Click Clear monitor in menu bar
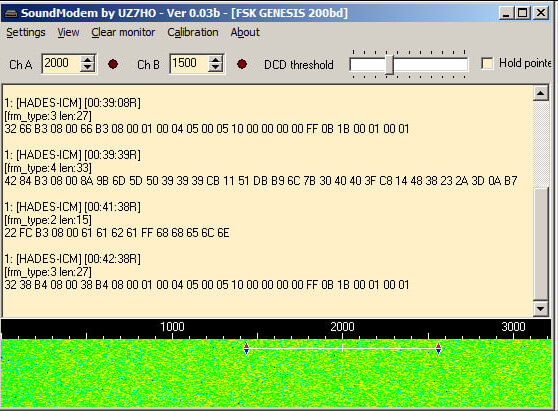 123,32
